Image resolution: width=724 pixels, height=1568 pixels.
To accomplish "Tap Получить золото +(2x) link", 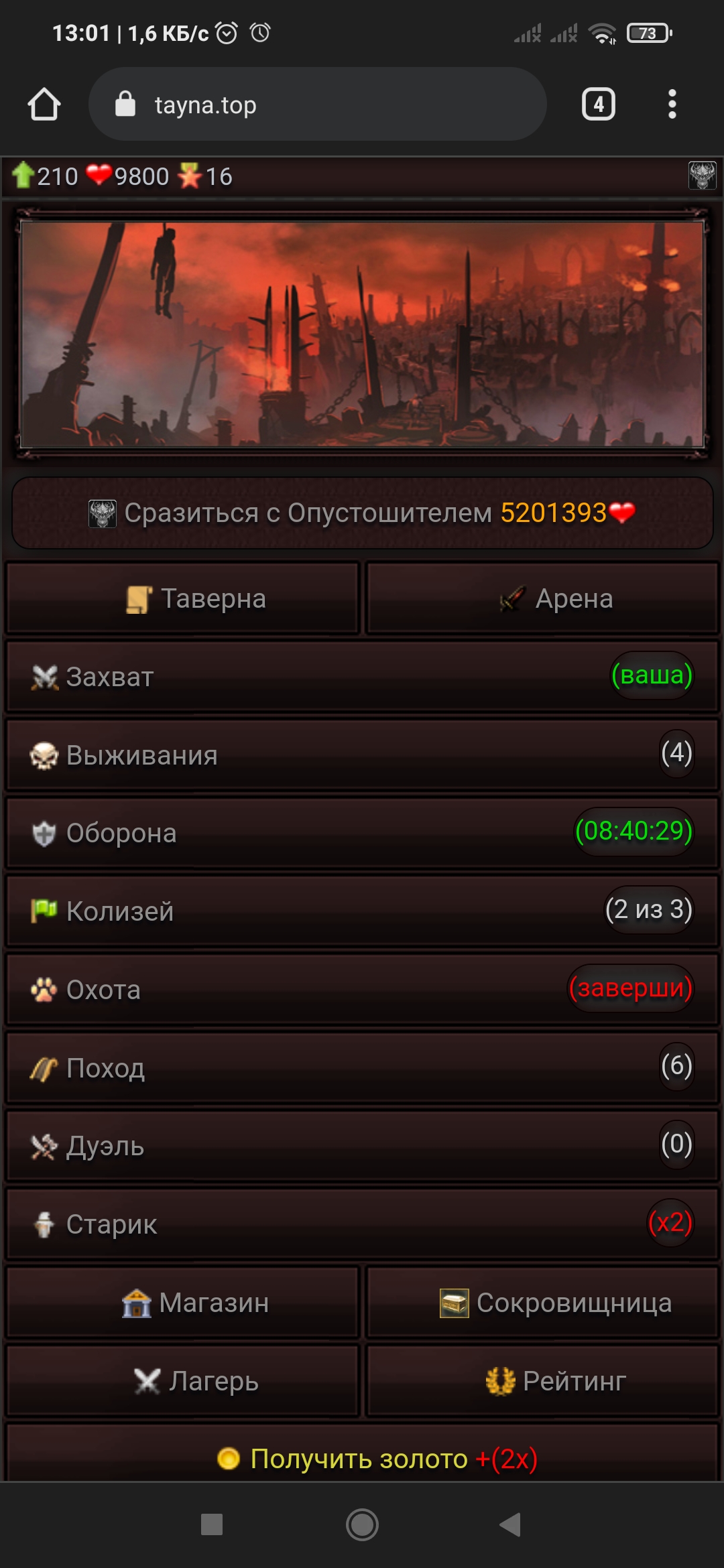I will 378,1459.
